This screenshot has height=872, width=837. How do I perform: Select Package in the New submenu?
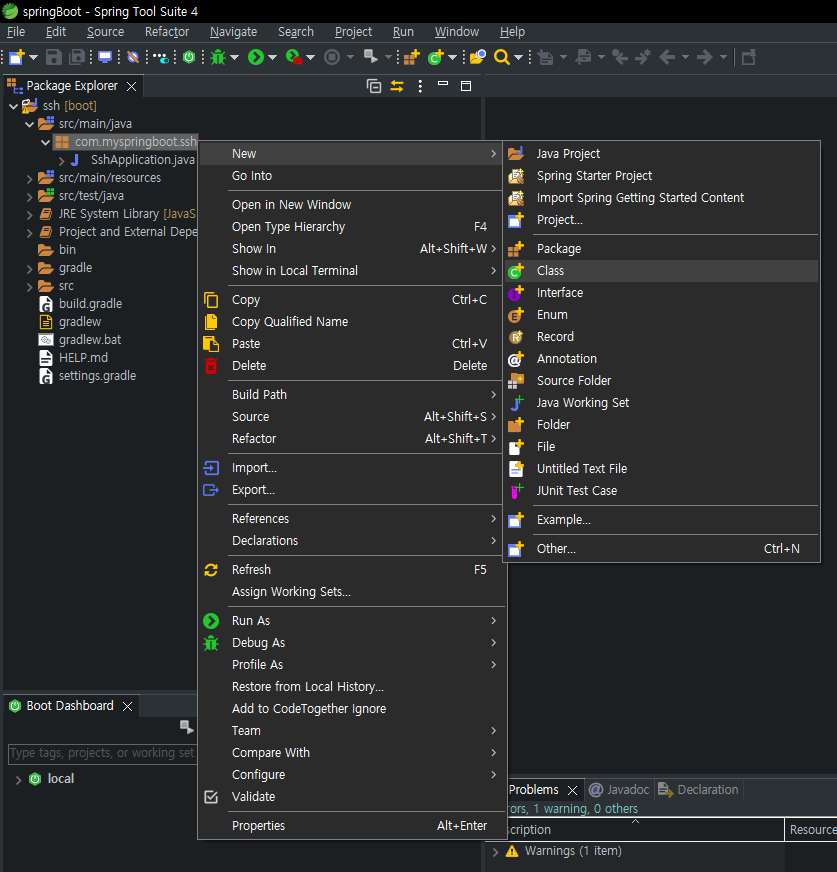point(662,249)
